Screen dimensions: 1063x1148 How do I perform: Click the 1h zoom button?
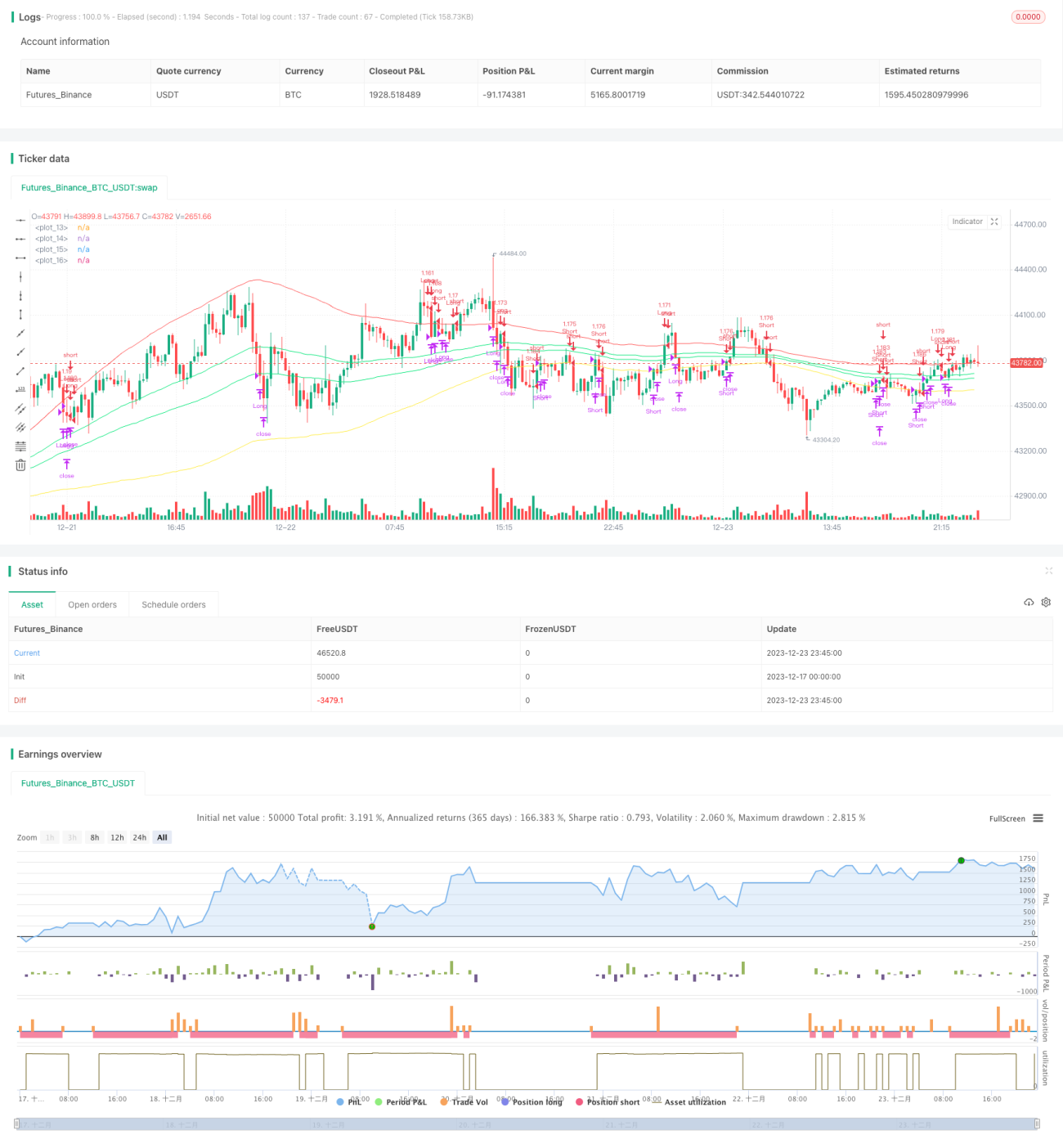pyautogui.click(x=50, y=837)
